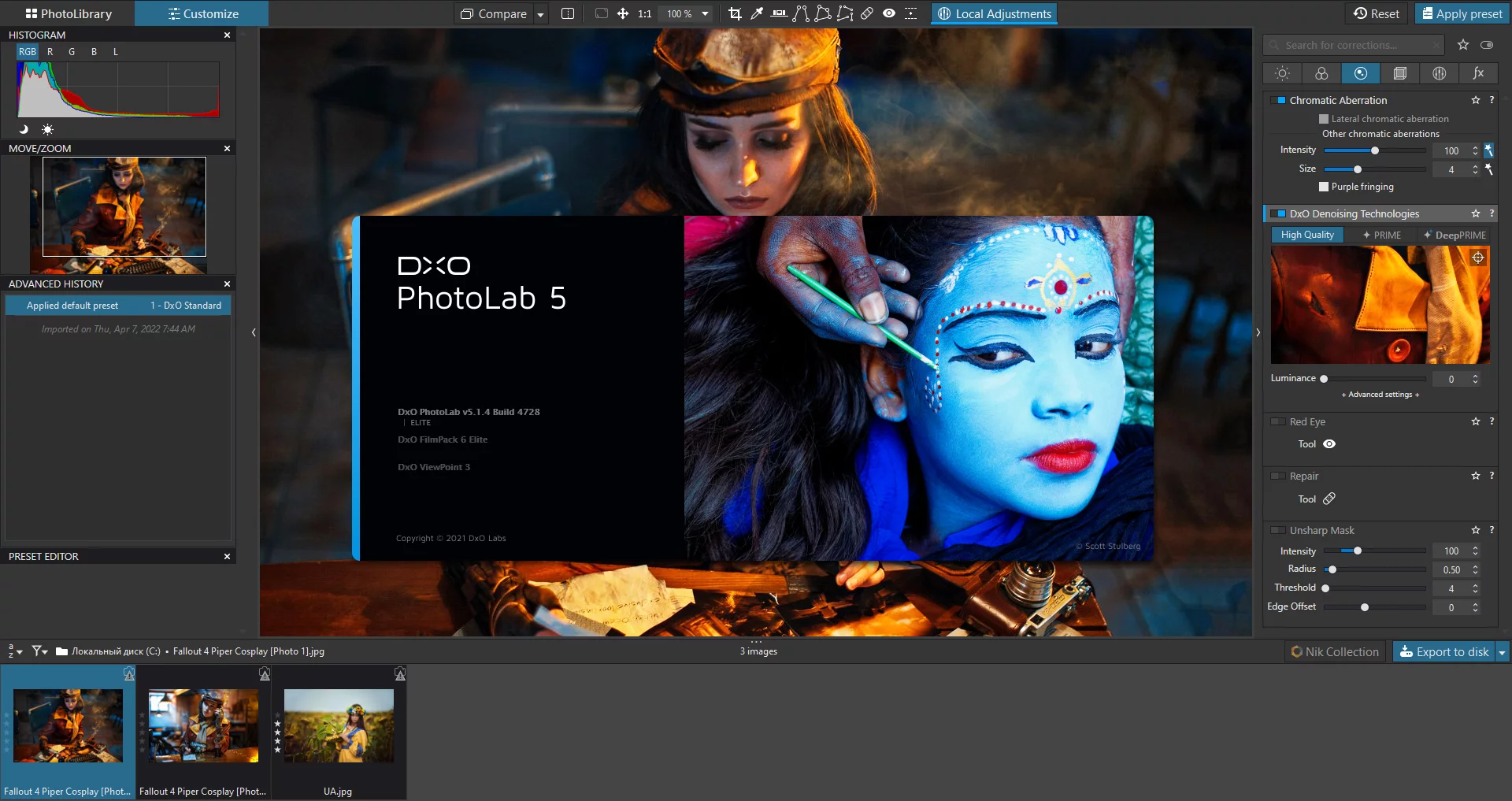Image resolution: width=1512 pixels, height=801 pixels.
Task: Open Export to disk dropdown arrow
Action: click(x=1502, y=652)
